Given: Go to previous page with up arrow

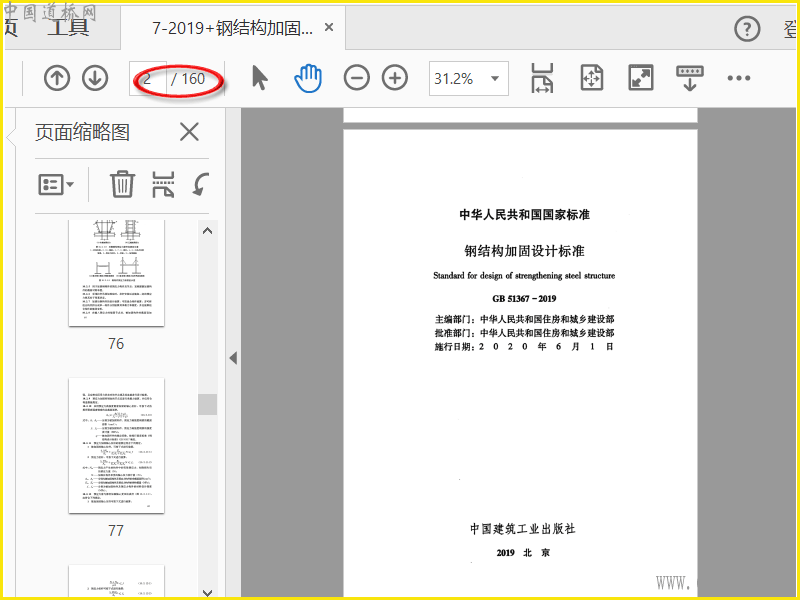Looking at the screenshot, I should click(x=57, y=79).
